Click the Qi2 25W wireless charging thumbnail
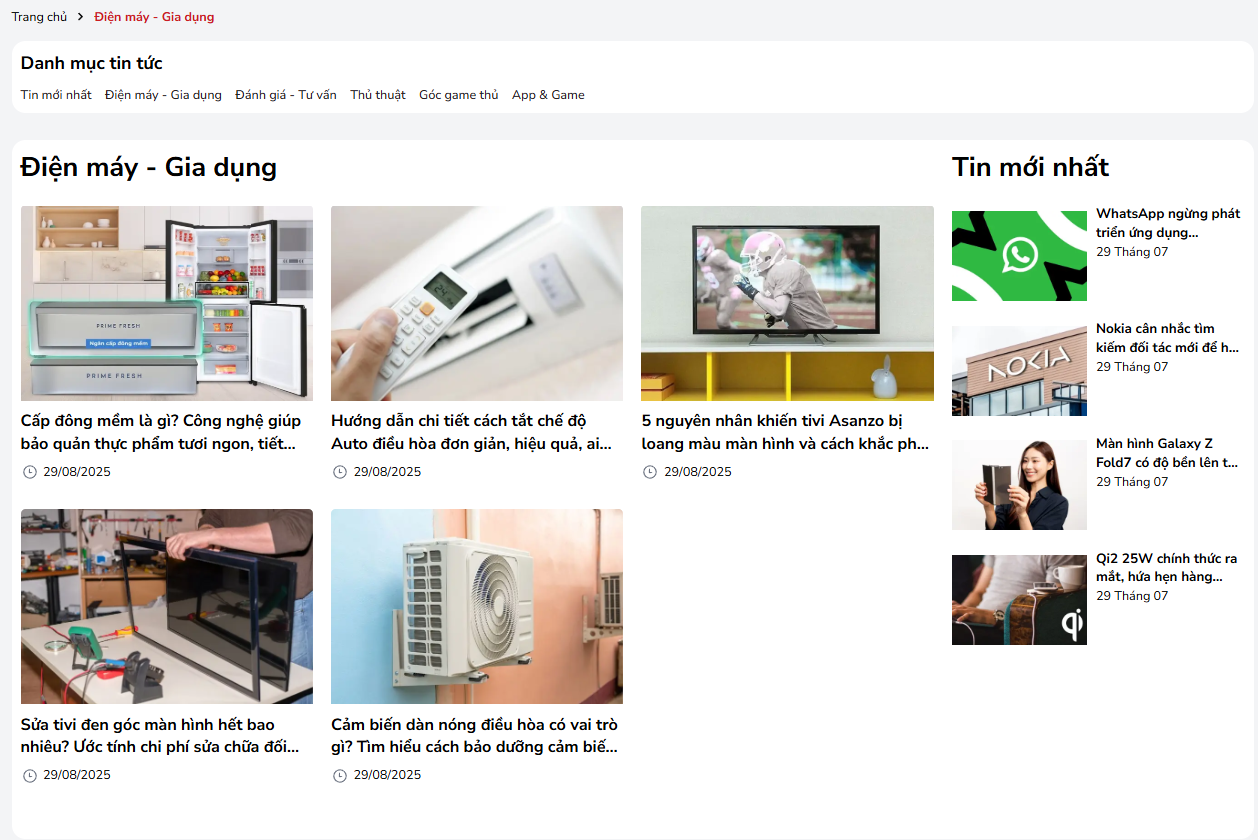This screenshot has height=840, width=1258. tap(1019, 600)
